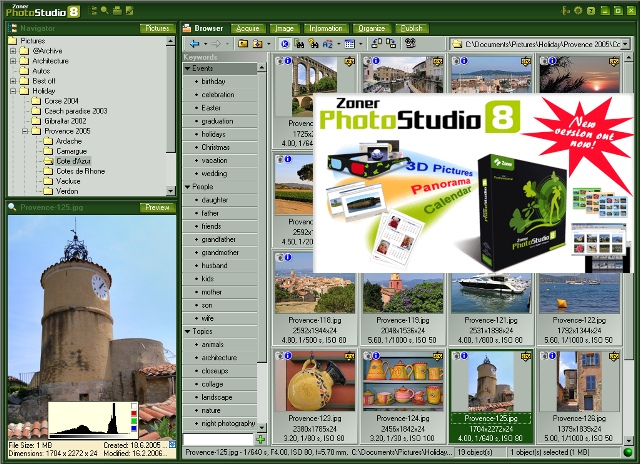Click the keywords list scroll-down arrow
Image resolution: width=640 pixels, height=464 pixels.
(x=262, y=427)
